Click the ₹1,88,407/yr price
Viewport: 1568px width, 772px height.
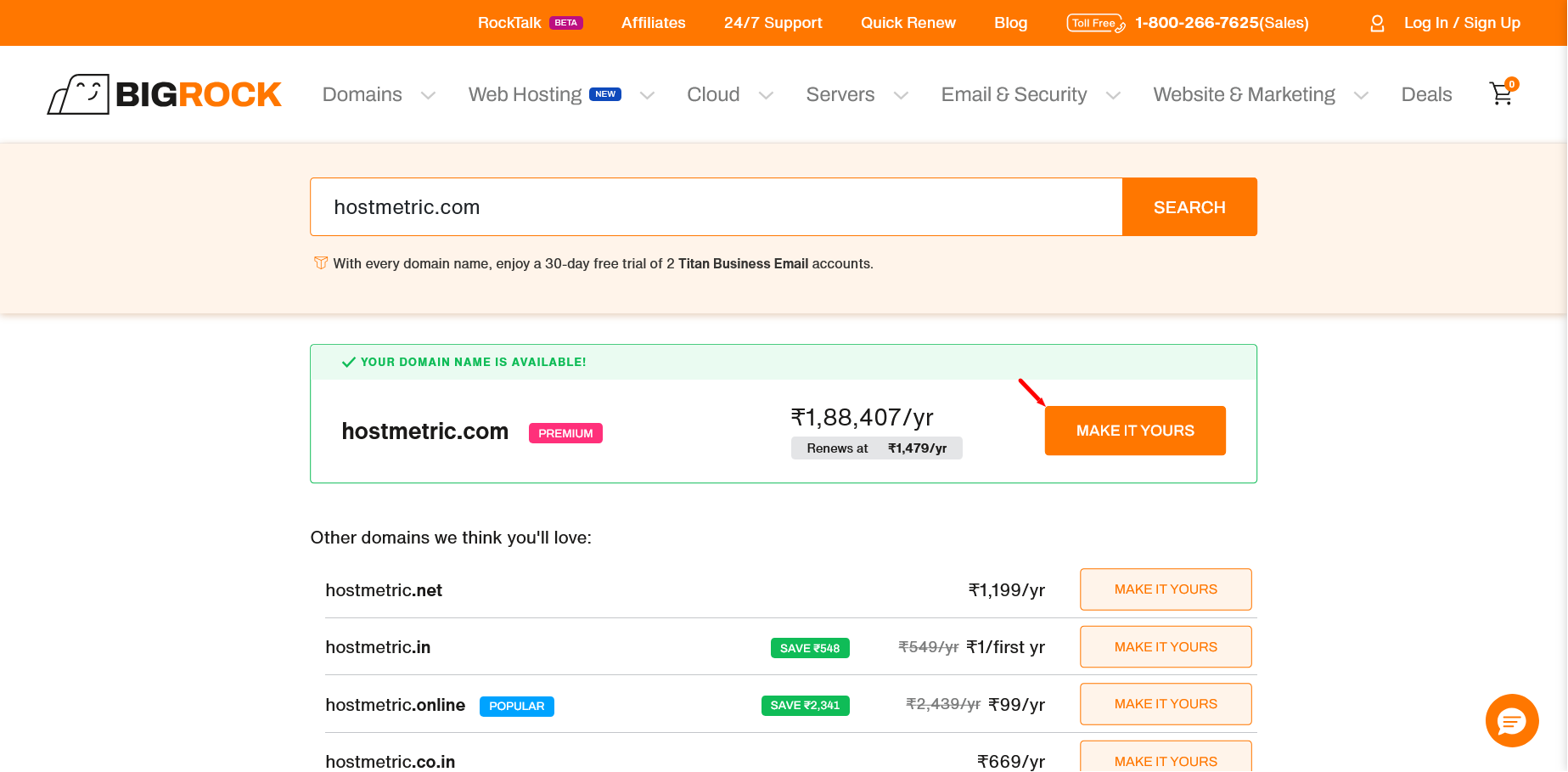click(862, 417)
